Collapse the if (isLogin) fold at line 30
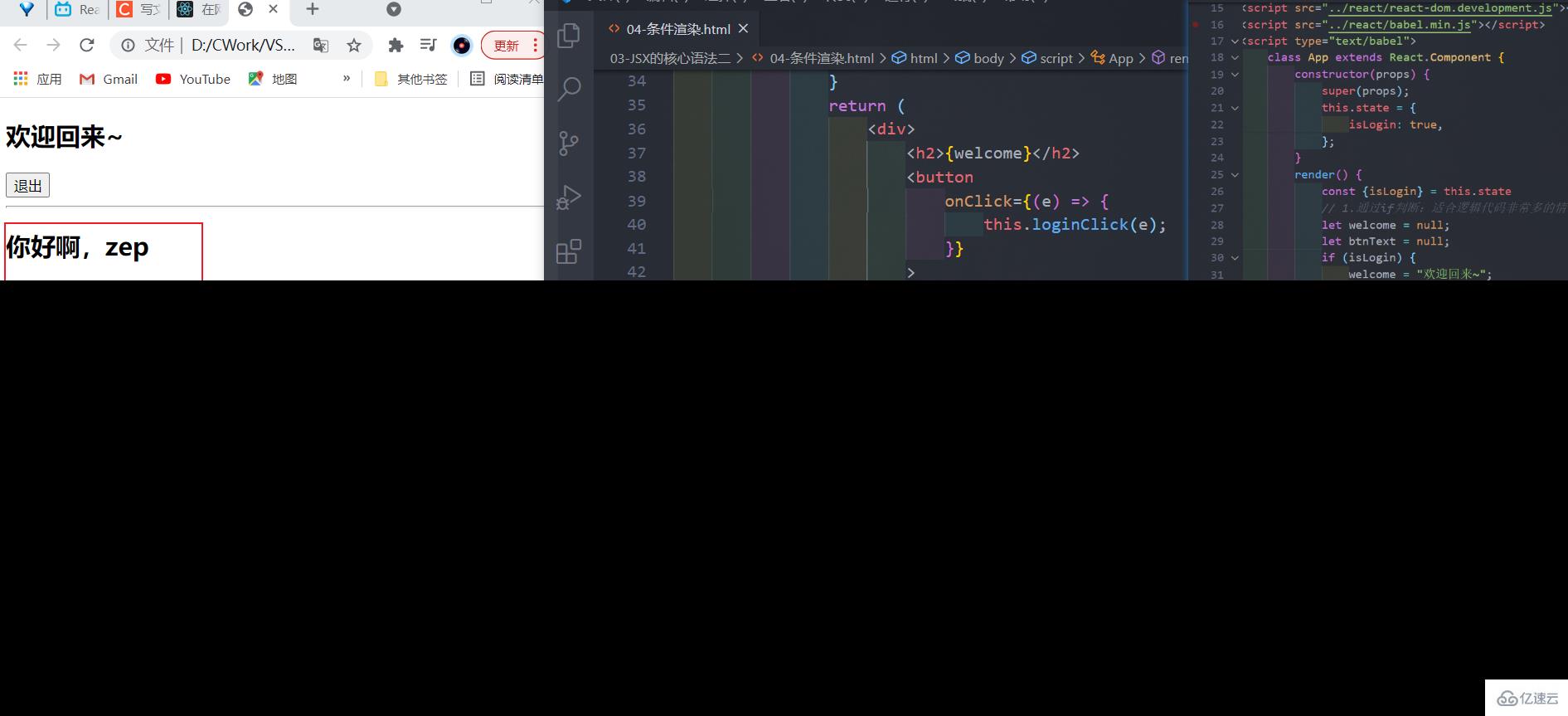 point(1235,258)
